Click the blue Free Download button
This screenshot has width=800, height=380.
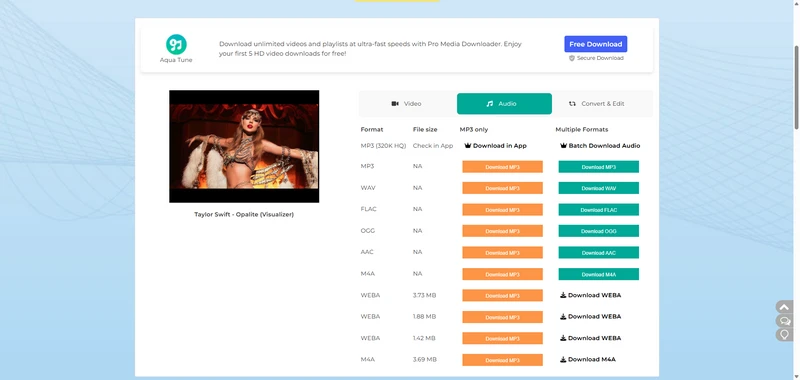coord(595,44)
